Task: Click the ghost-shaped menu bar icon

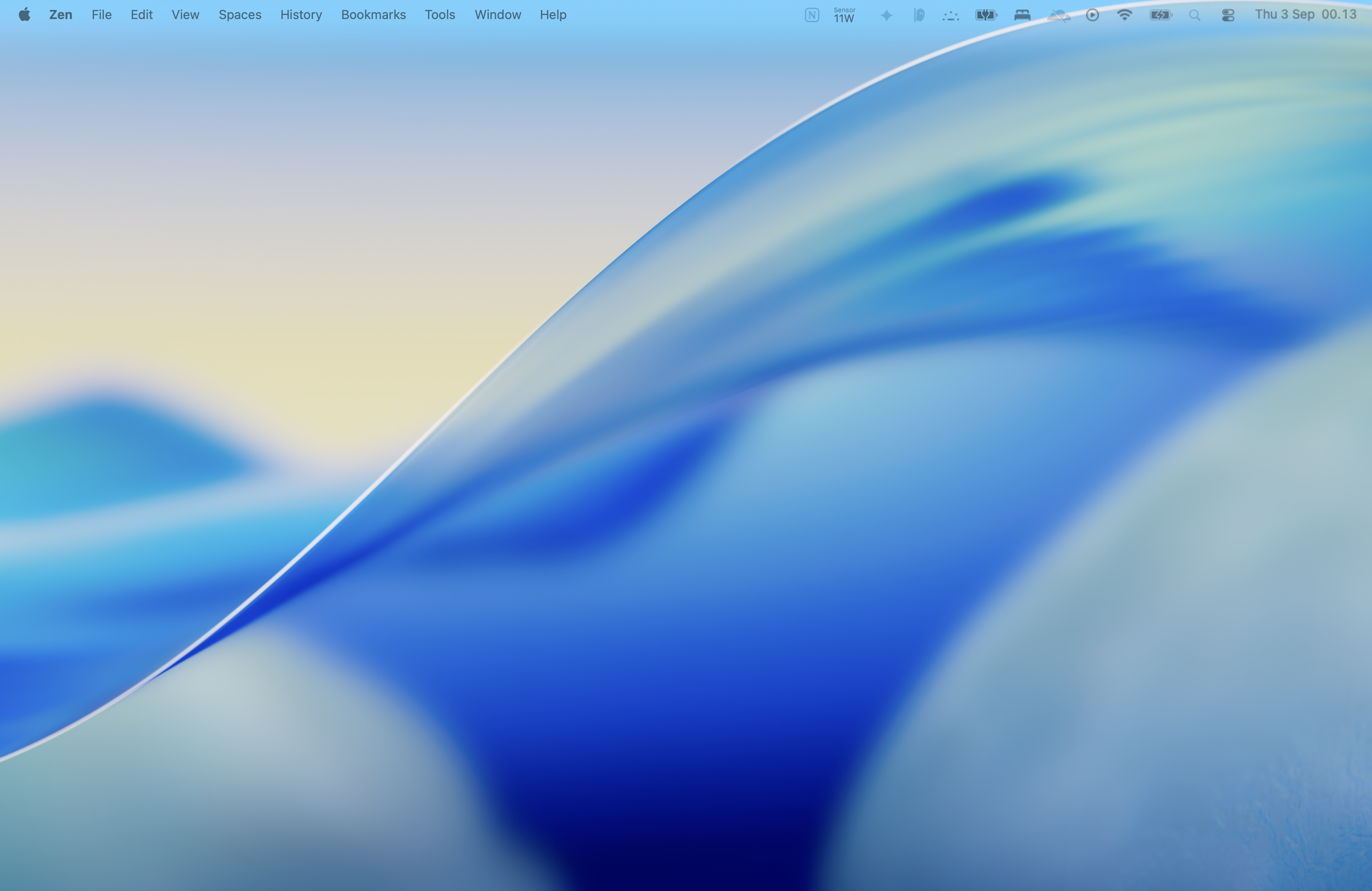Action: click(x=919, y=15)
